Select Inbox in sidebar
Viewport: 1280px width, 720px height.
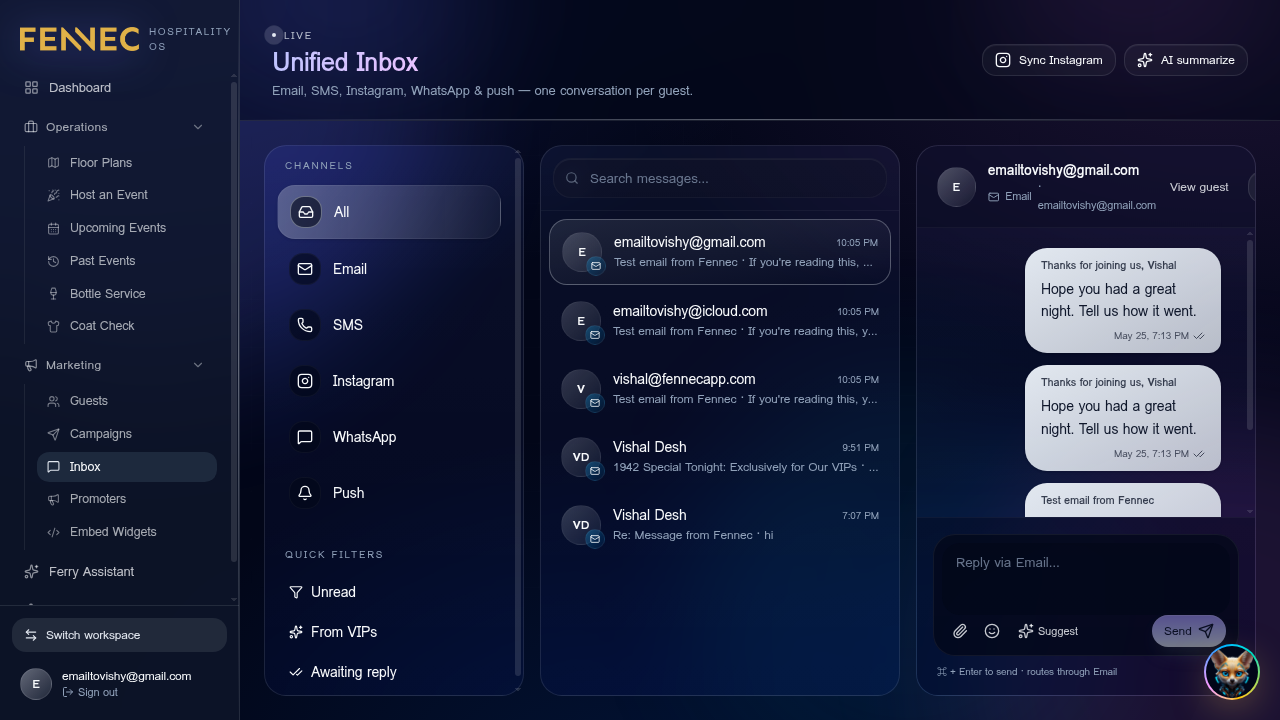[x=126, y=467]
